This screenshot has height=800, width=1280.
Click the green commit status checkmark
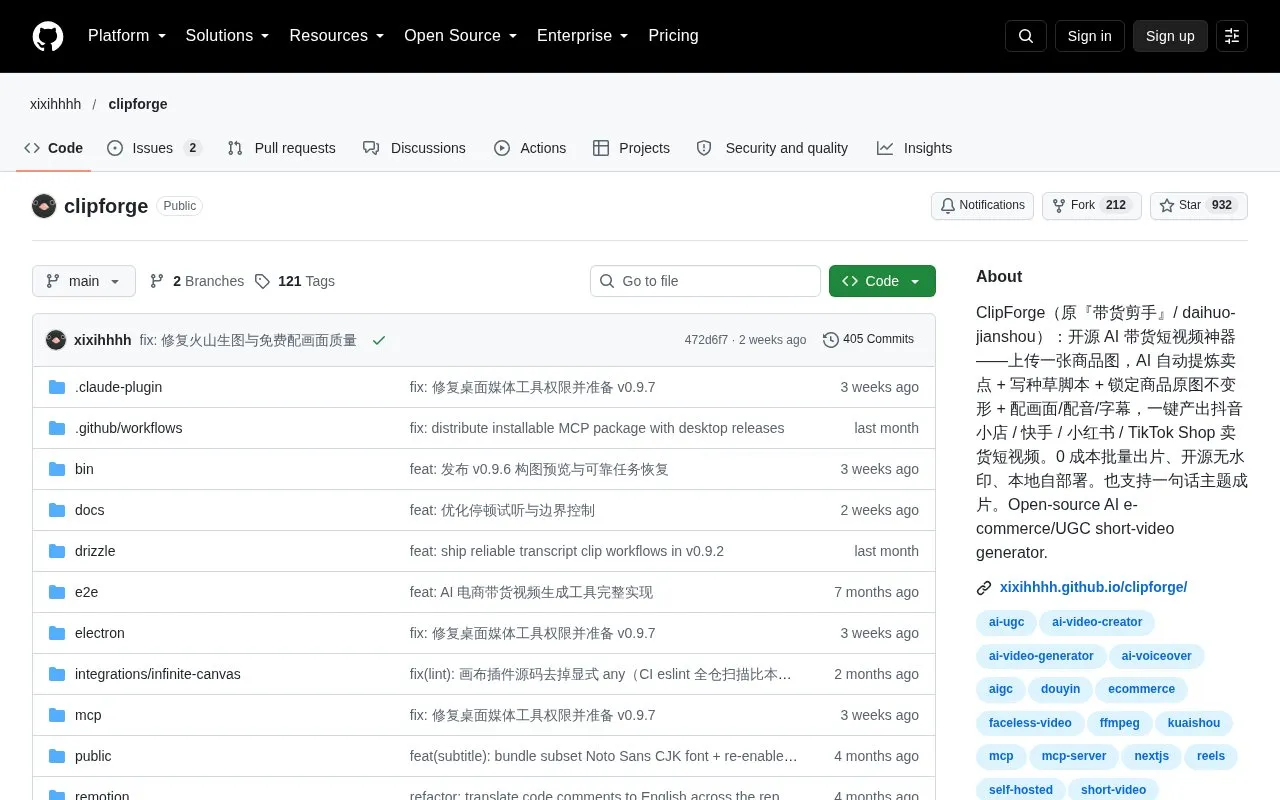[x=379, y=340]
